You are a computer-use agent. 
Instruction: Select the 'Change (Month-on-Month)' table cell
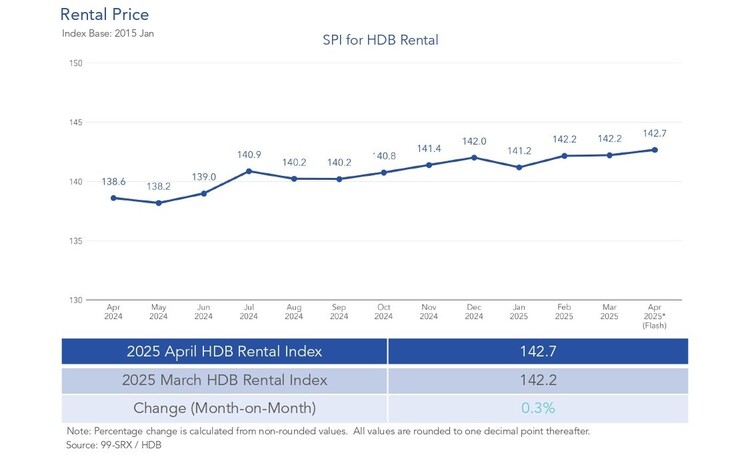coord(224,409)
